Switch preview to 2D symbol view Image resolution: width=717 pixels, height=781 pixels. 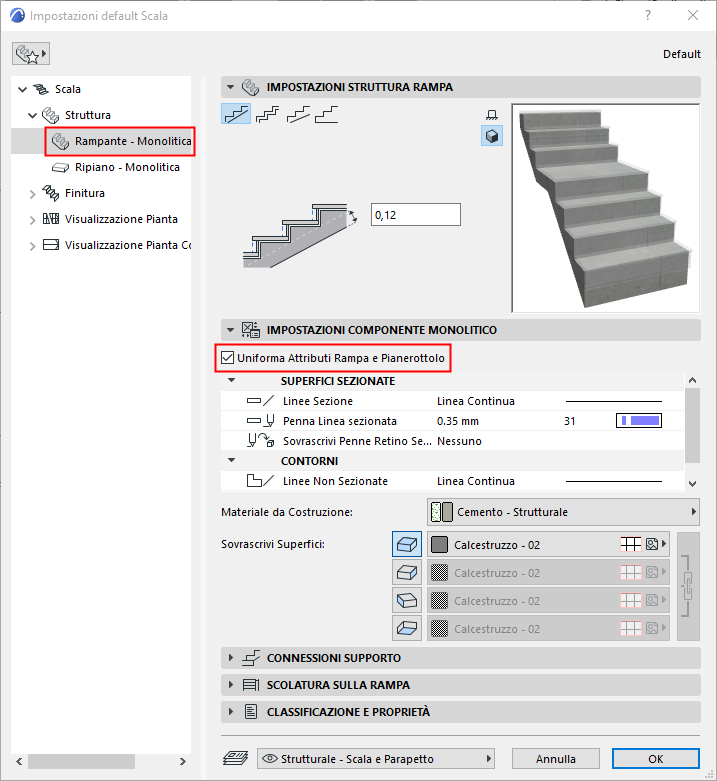point(492,115)
